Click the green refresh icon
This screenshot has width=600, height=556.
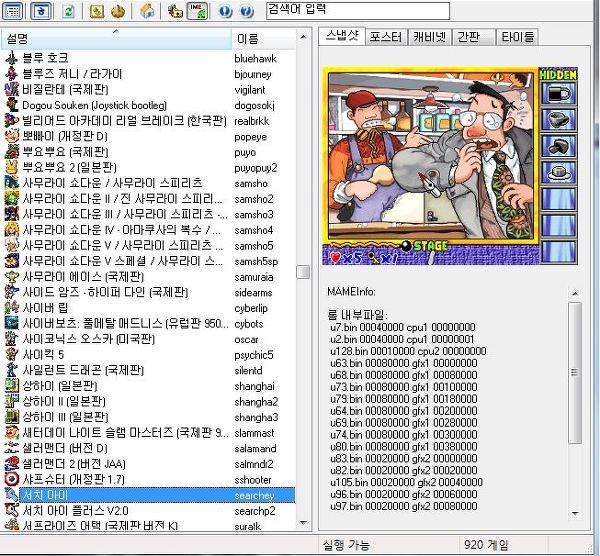click(x=68, y=11)
